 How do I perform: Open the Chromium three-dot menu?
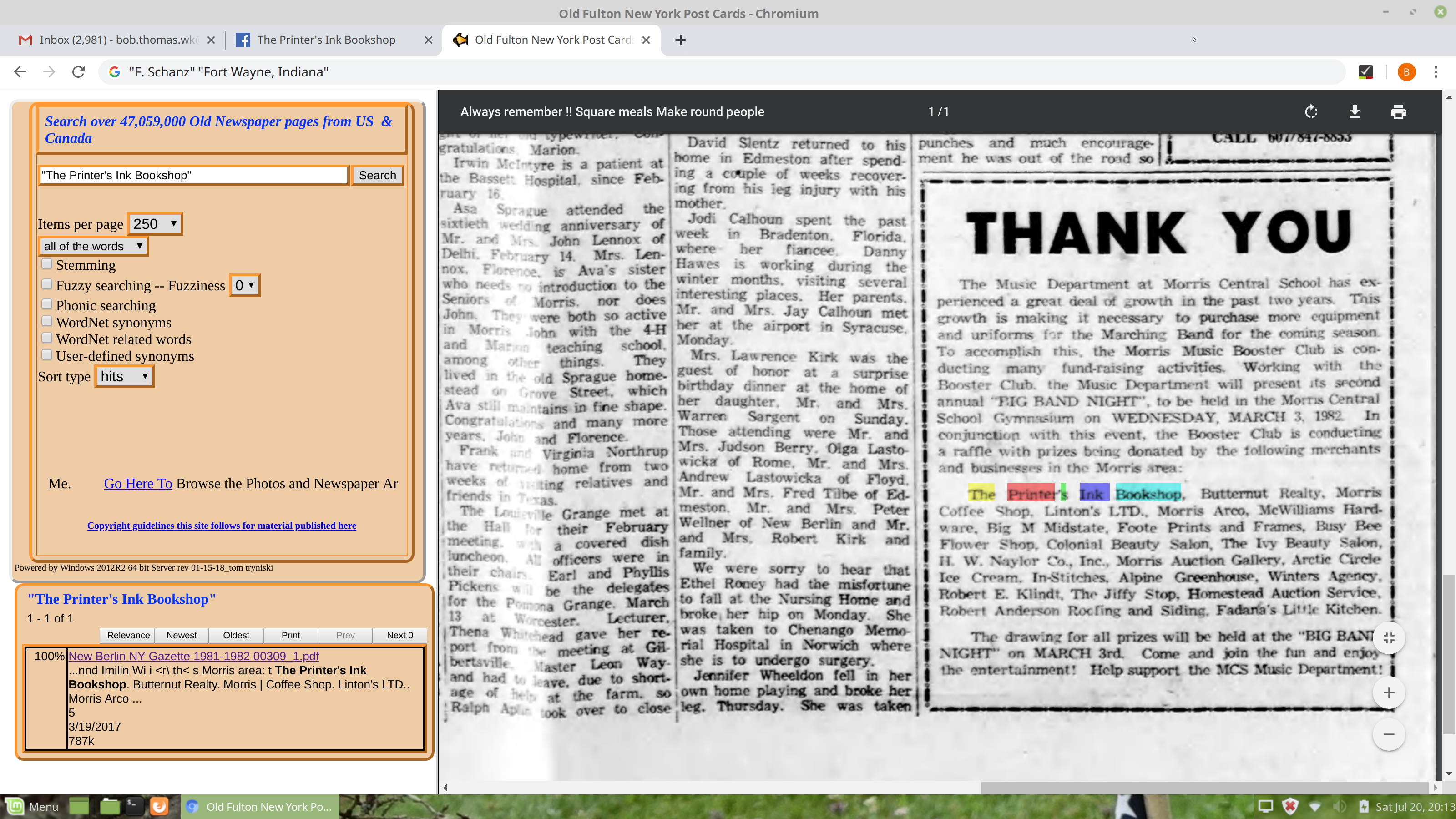[x=1436, y=72]
